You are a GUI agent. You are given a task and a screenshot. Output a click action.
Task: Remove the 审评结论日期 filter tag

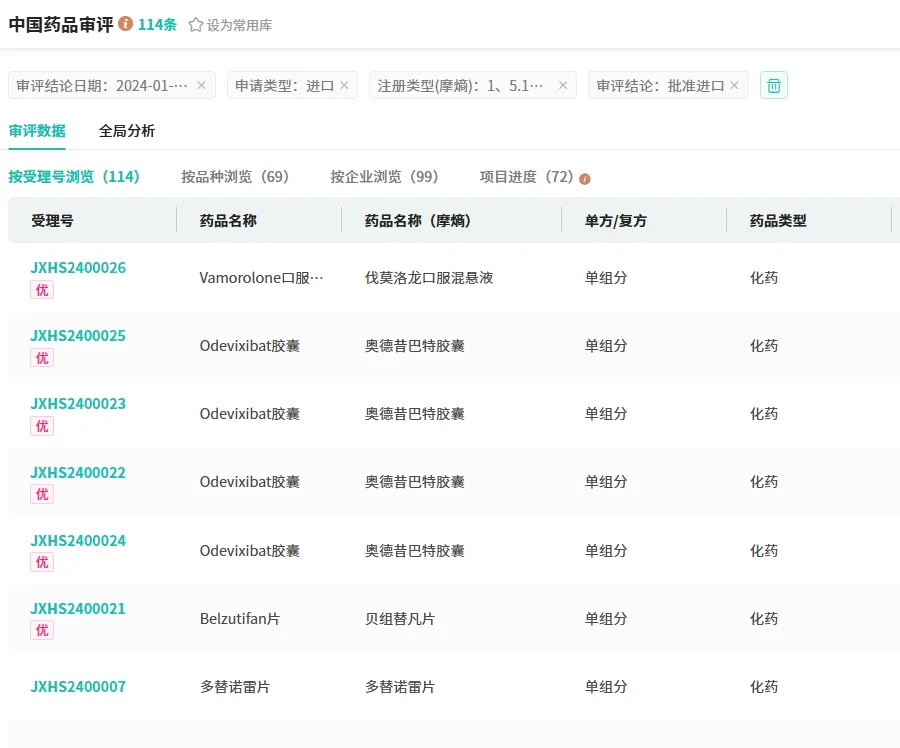(x=201, y=86)
